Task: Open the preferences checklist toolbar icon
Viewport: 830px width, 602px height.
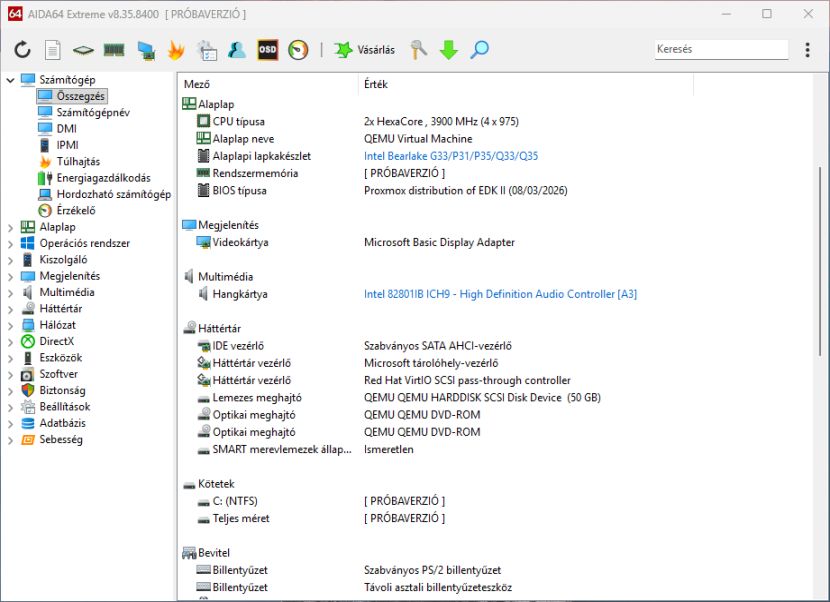Action: pos(206,50)
